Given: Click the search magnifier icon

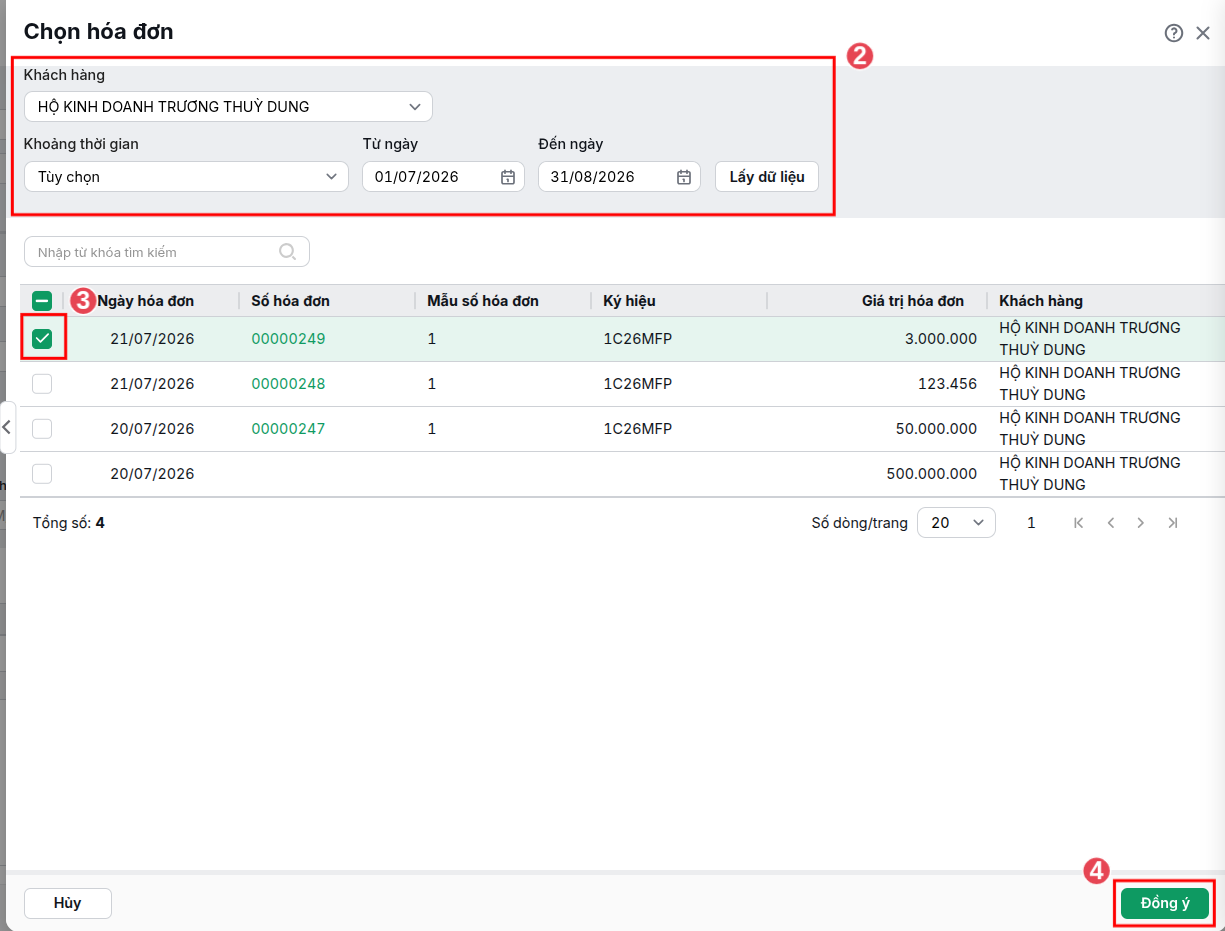Looking at the screenshot, I should pyautogui.click(x=288, y=252).
